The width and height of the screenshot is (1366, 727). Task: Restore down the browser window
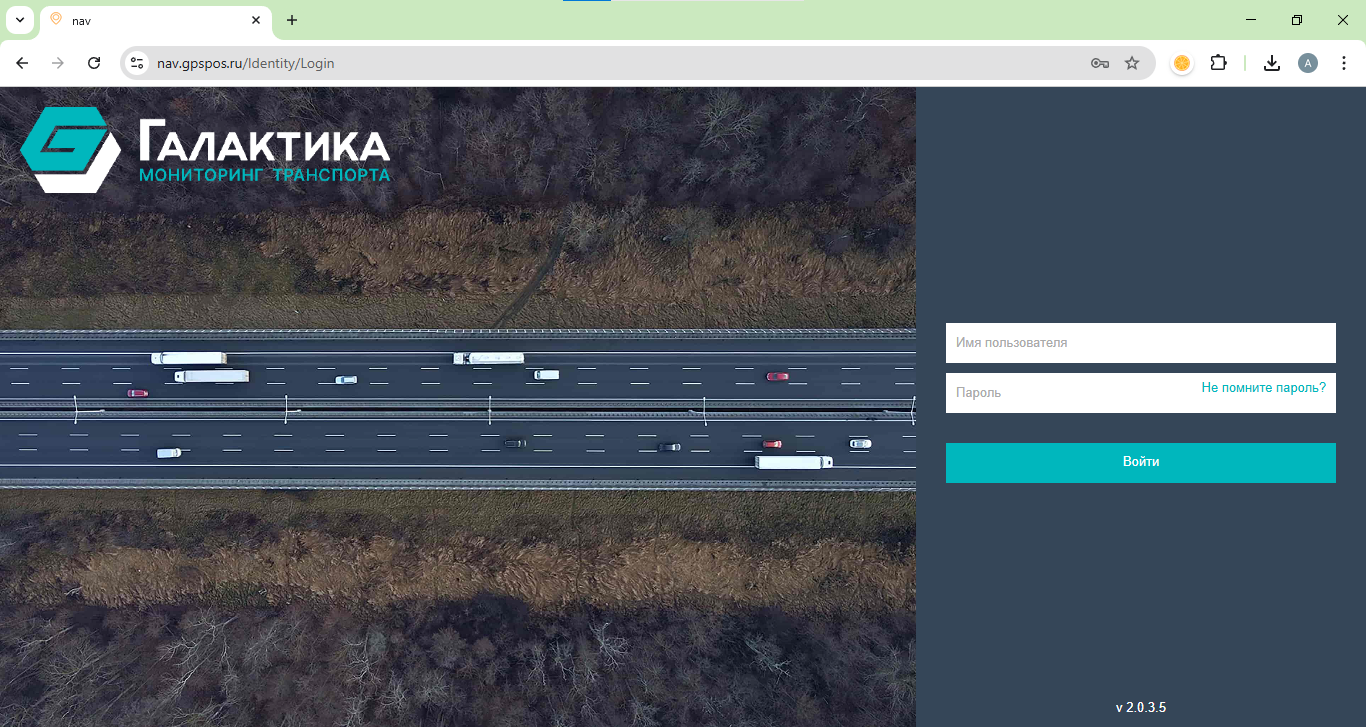click(1297, 20)
